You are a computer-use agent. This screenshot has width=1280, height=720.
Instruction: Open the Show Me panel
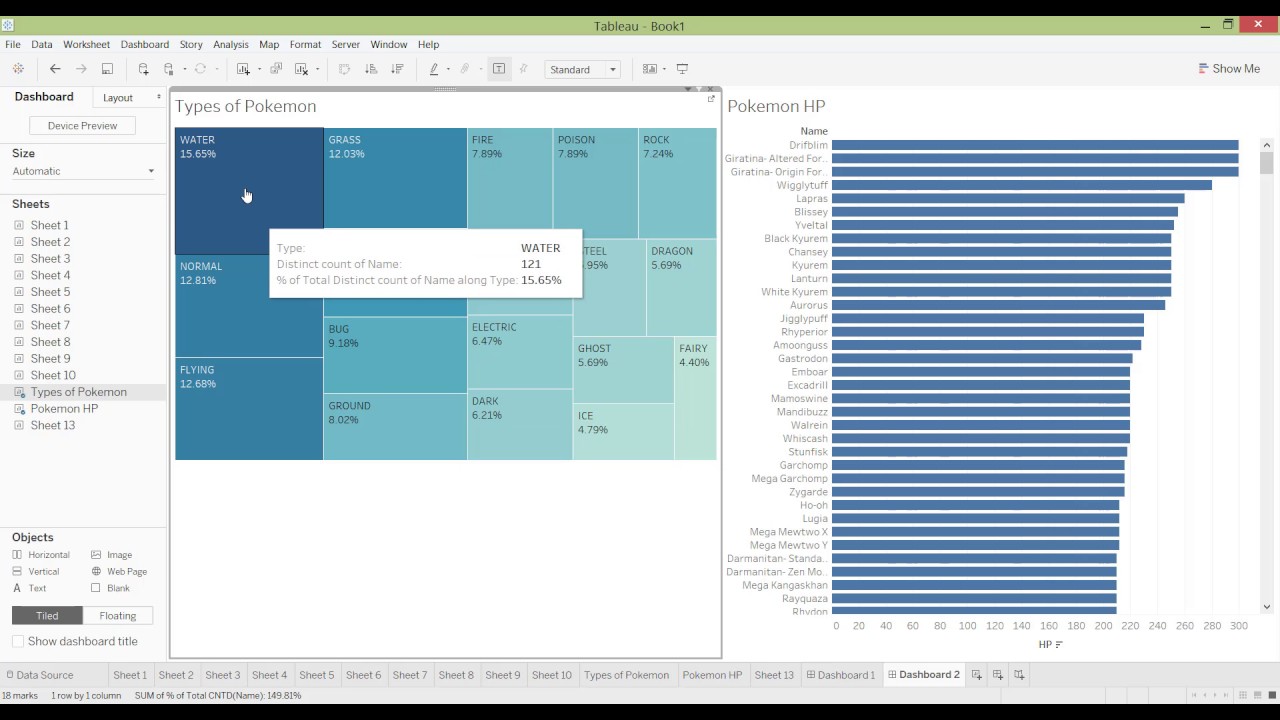click(1229, 69)
